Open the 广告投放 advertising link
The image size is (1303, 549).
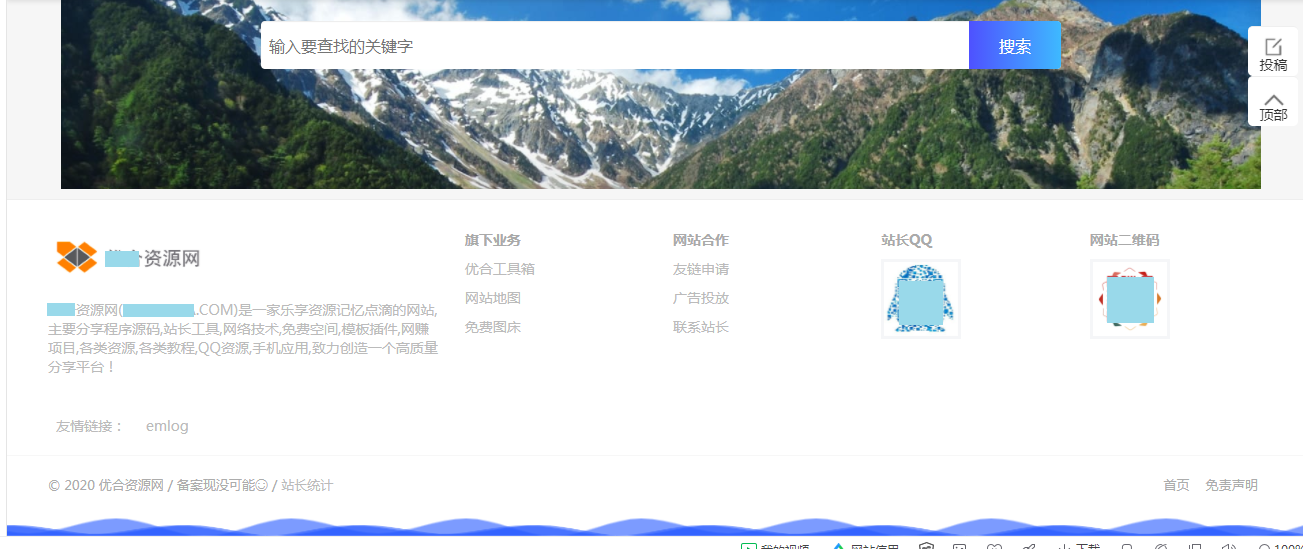coord(700,298)
